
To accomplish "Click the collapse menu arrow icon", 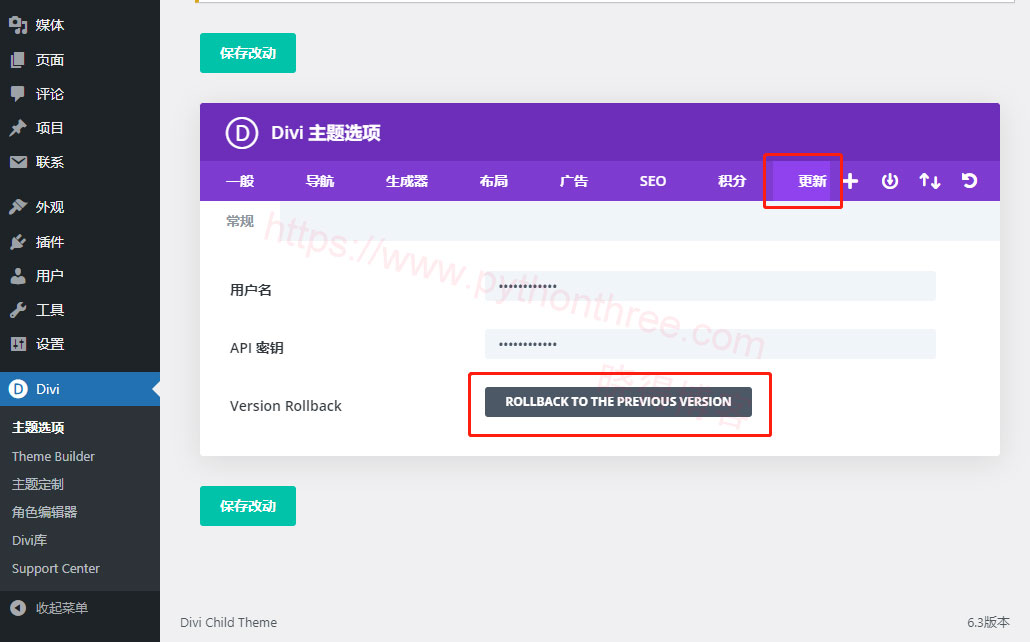I will click(18, 608).
